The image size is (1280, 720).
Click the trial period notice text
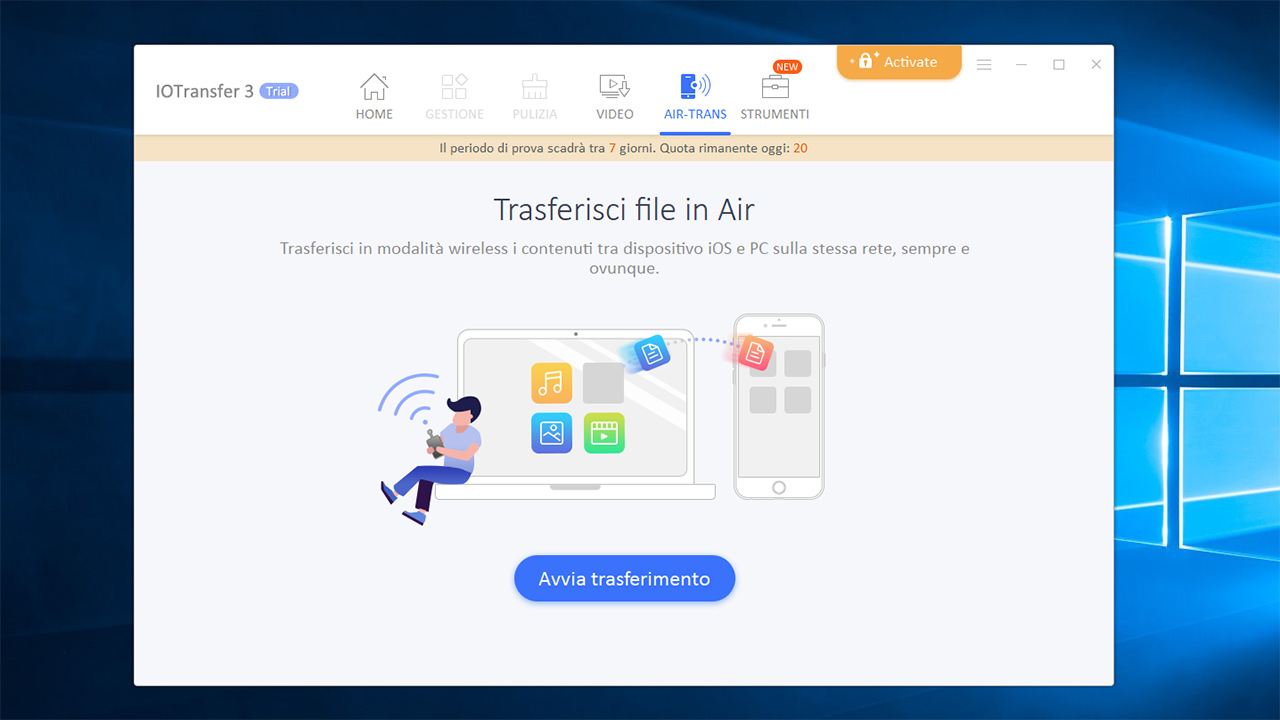click(x=624, y=148)
